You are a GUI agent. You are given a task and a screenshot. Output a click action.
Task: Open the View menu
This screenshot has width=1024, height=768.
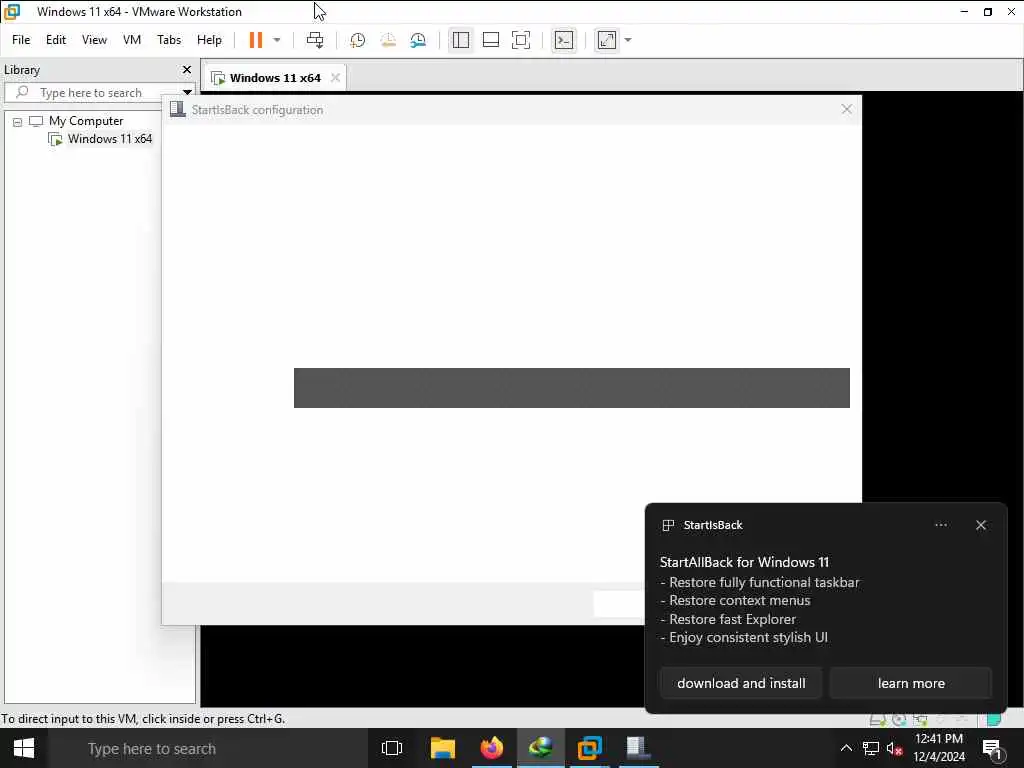[x=94, y=40]
